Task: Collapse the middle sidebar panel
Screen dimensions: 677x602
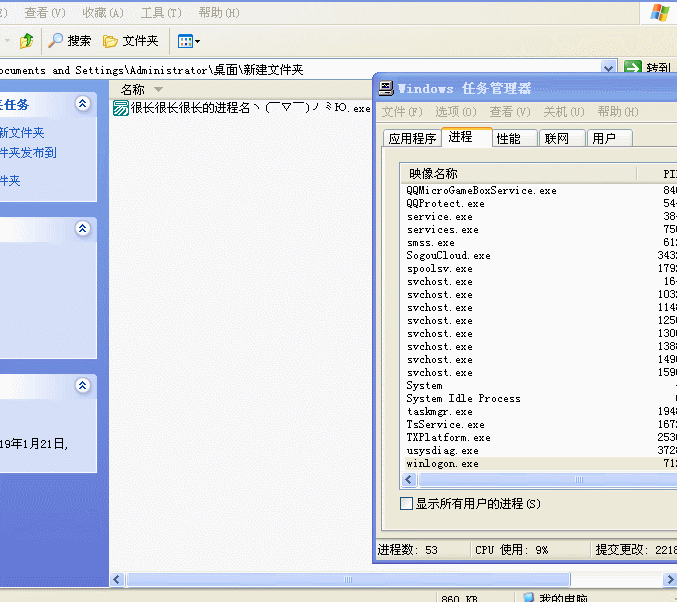Action: coord(82,228)
